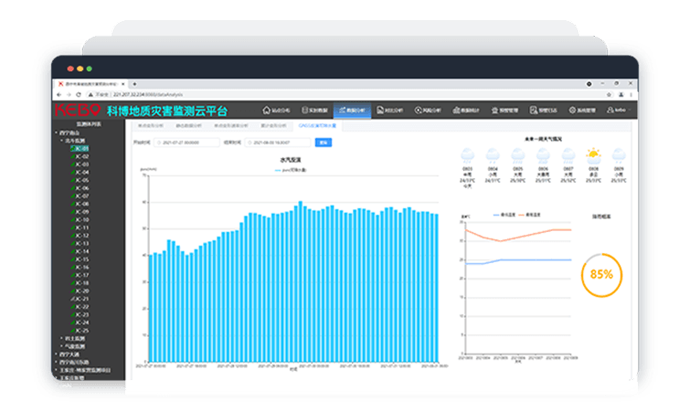Switch to the first analysis sub-tab

(149, 127)
